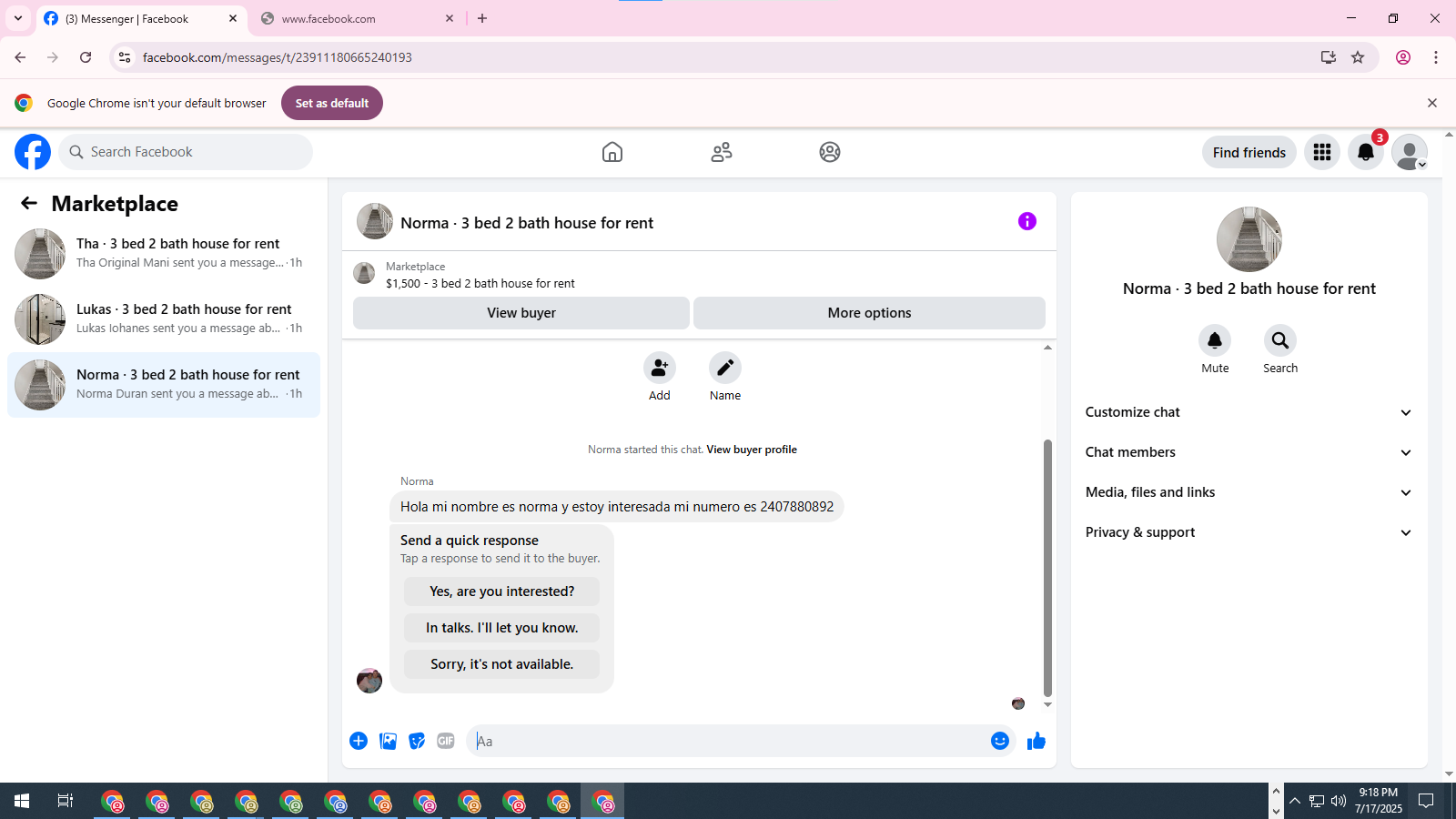The image size is (1456, 819).
Task: Mute the conversation with the bell icon
Action: (1215, 340)
